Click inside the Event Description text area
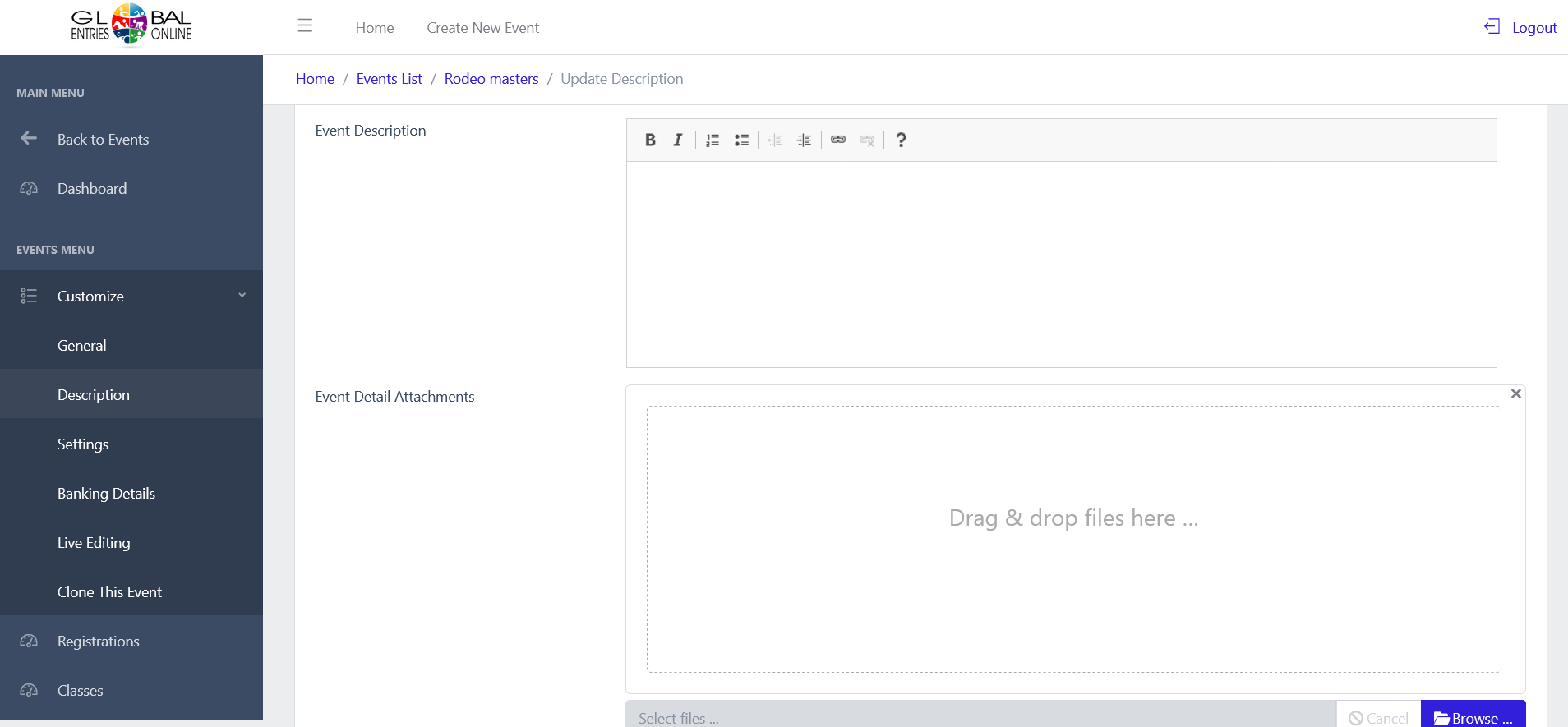Viewport: 1568px width, 727px height. [x=1060, y=264]
